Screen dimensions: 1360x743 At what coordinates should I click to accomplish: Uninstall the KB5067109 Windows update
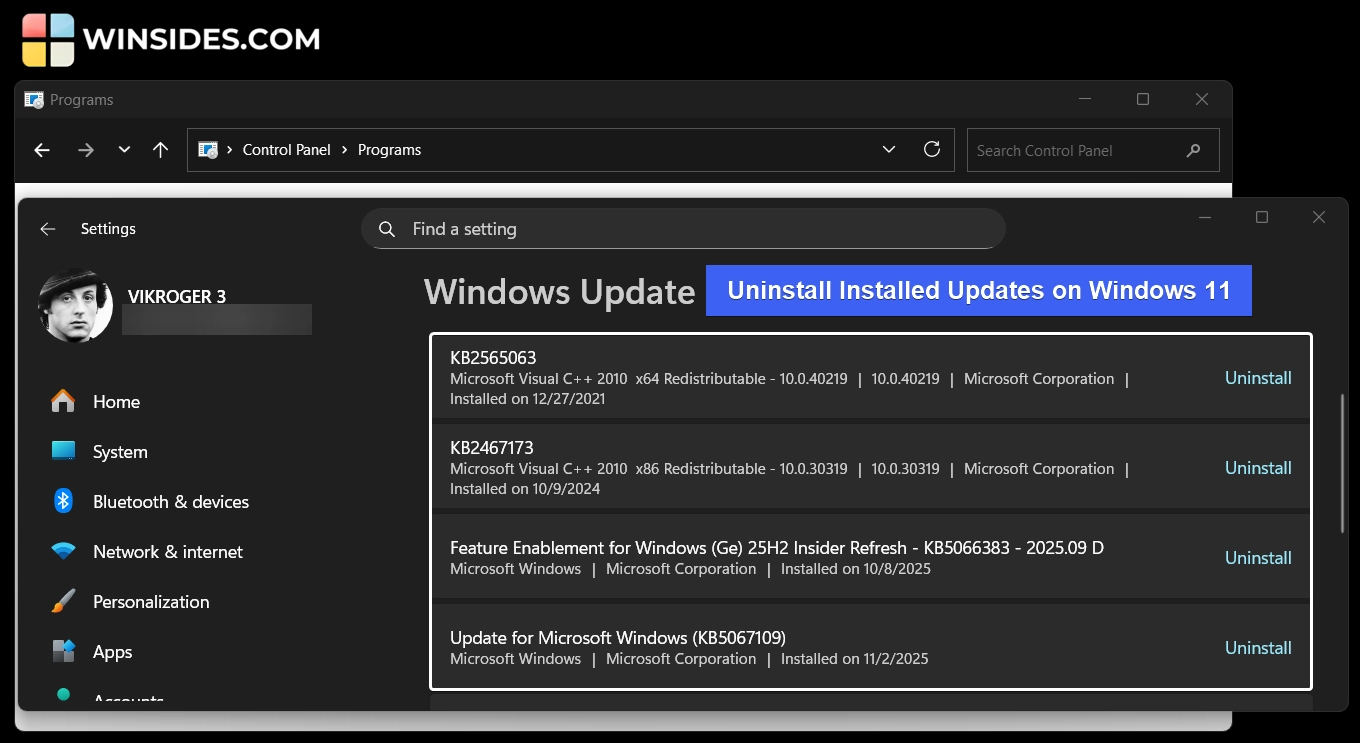[x=1258, y=647]
